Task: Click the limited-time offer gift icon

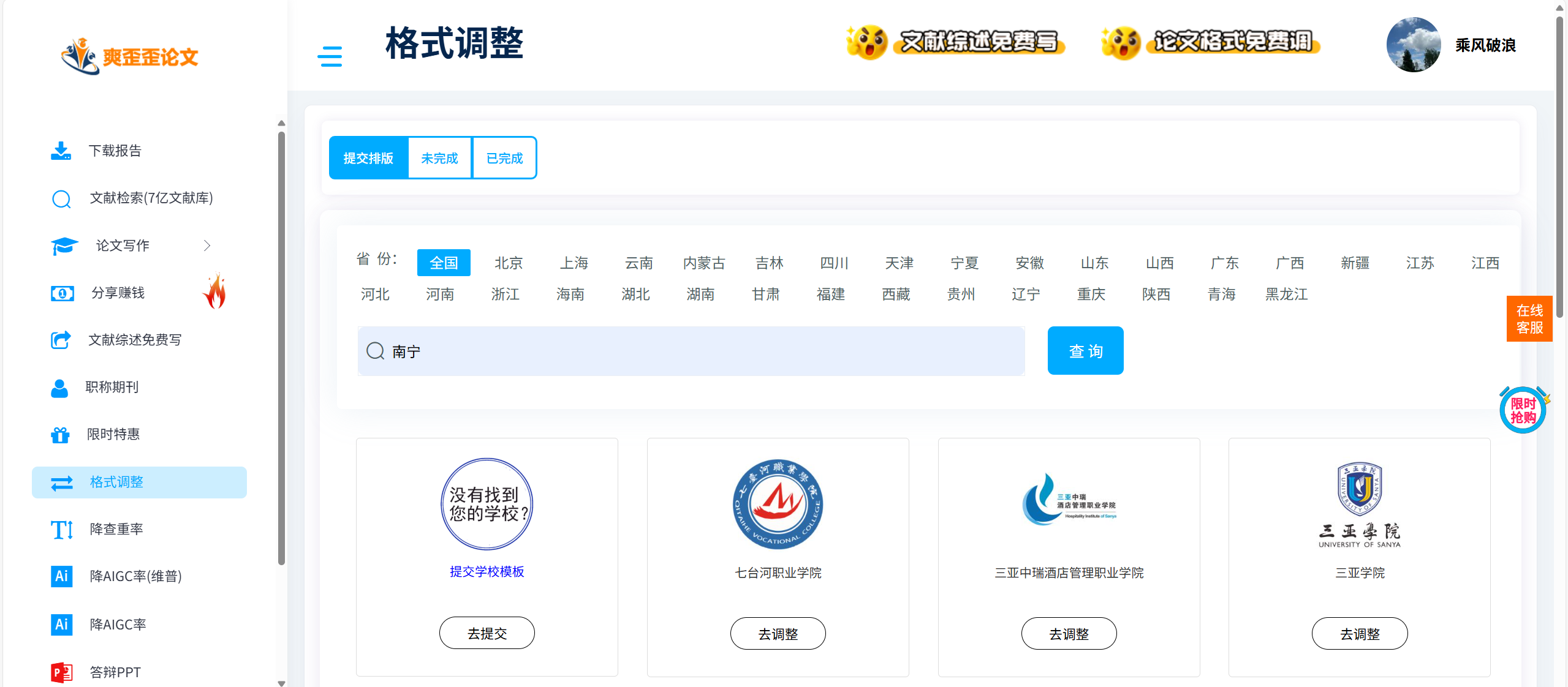Action: [60, 435]
